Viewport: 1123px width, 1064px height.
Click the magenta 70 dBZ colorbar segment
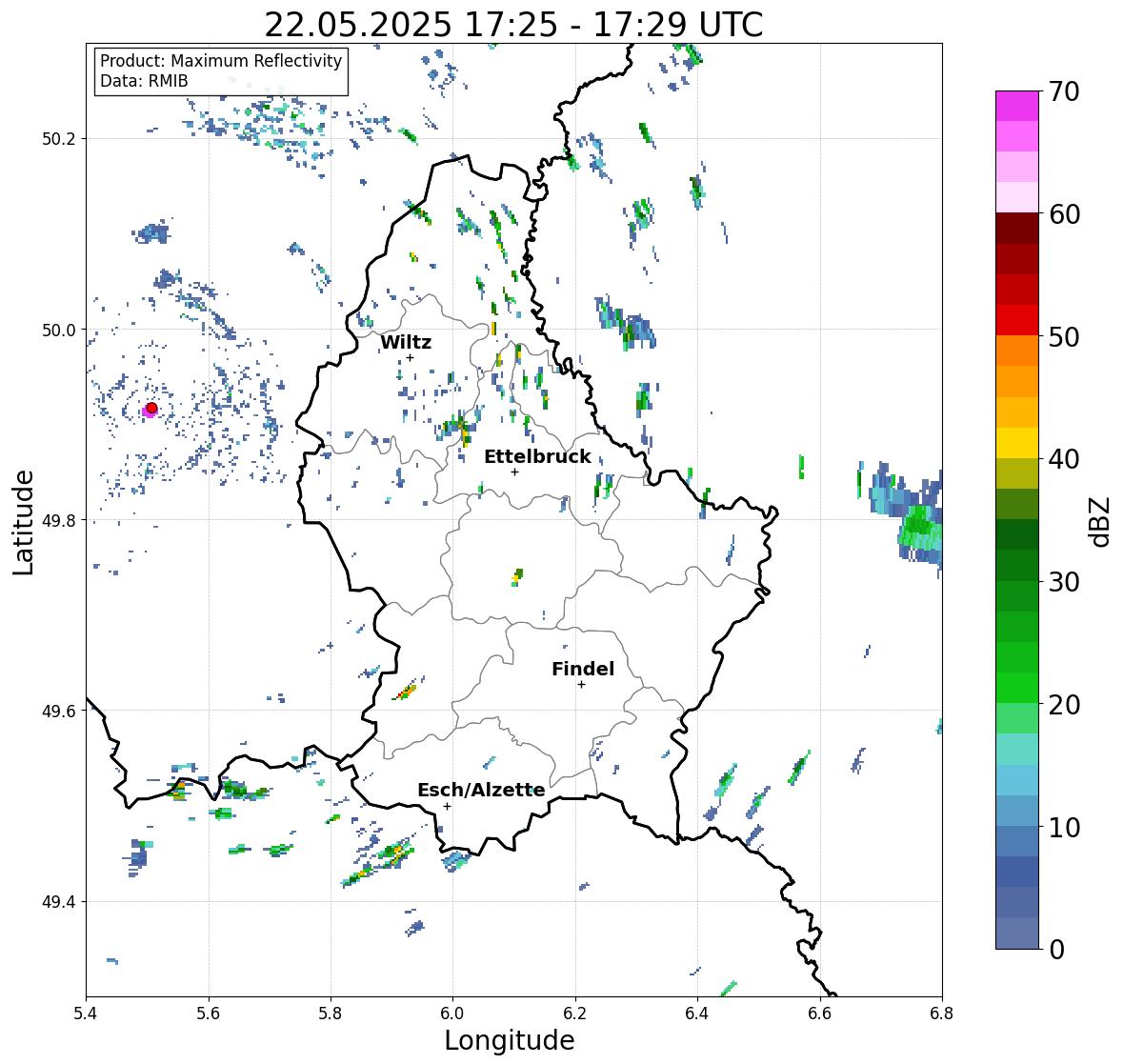point(1016,106)
